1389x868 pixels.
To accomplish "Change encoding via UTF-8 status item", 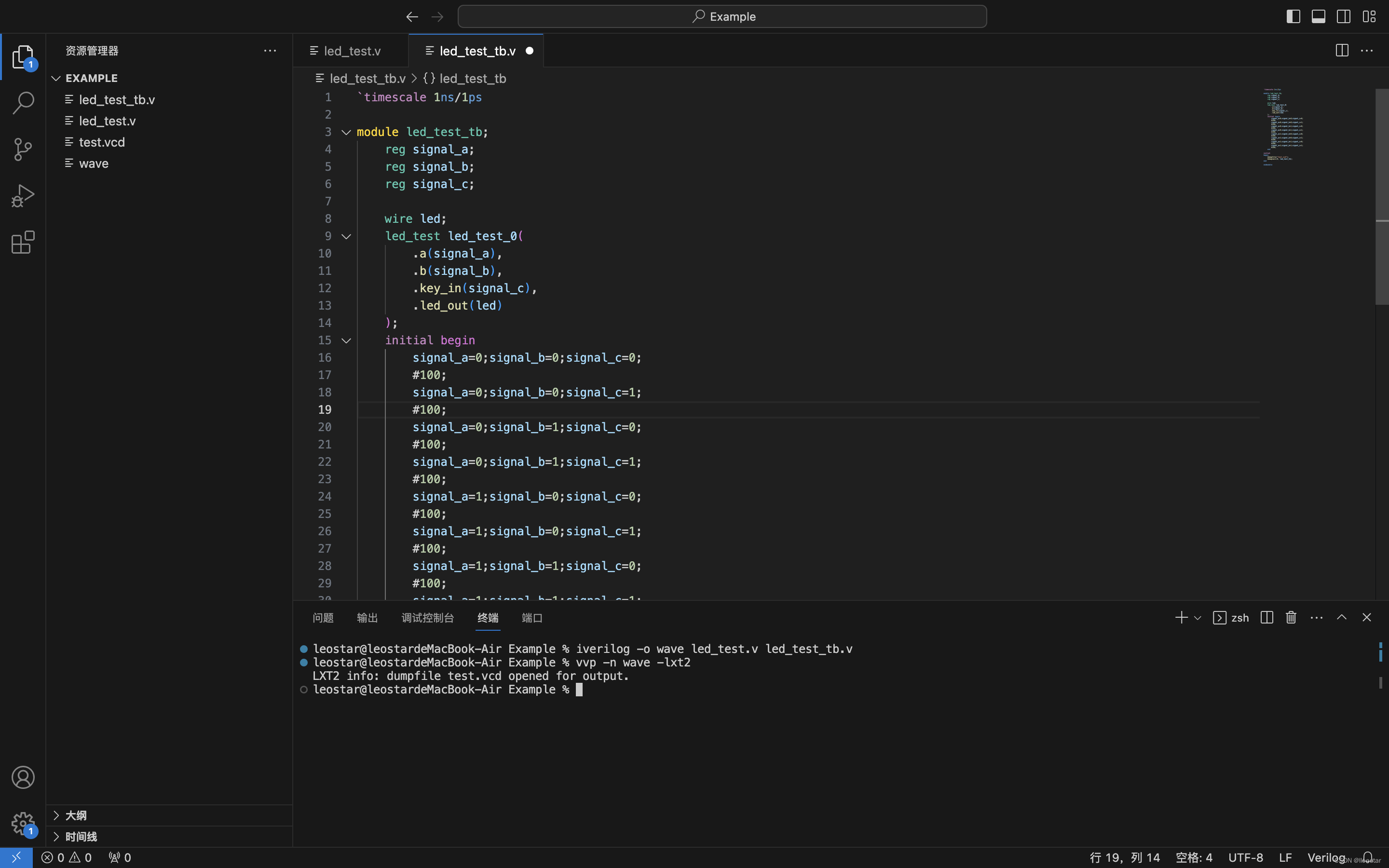I will pos(1245,858).
